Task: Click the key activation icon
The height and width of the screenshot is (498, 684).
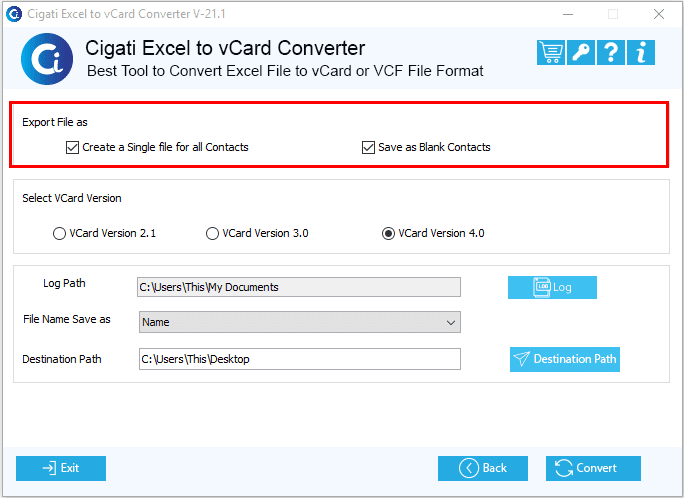Action: (581, 52)
